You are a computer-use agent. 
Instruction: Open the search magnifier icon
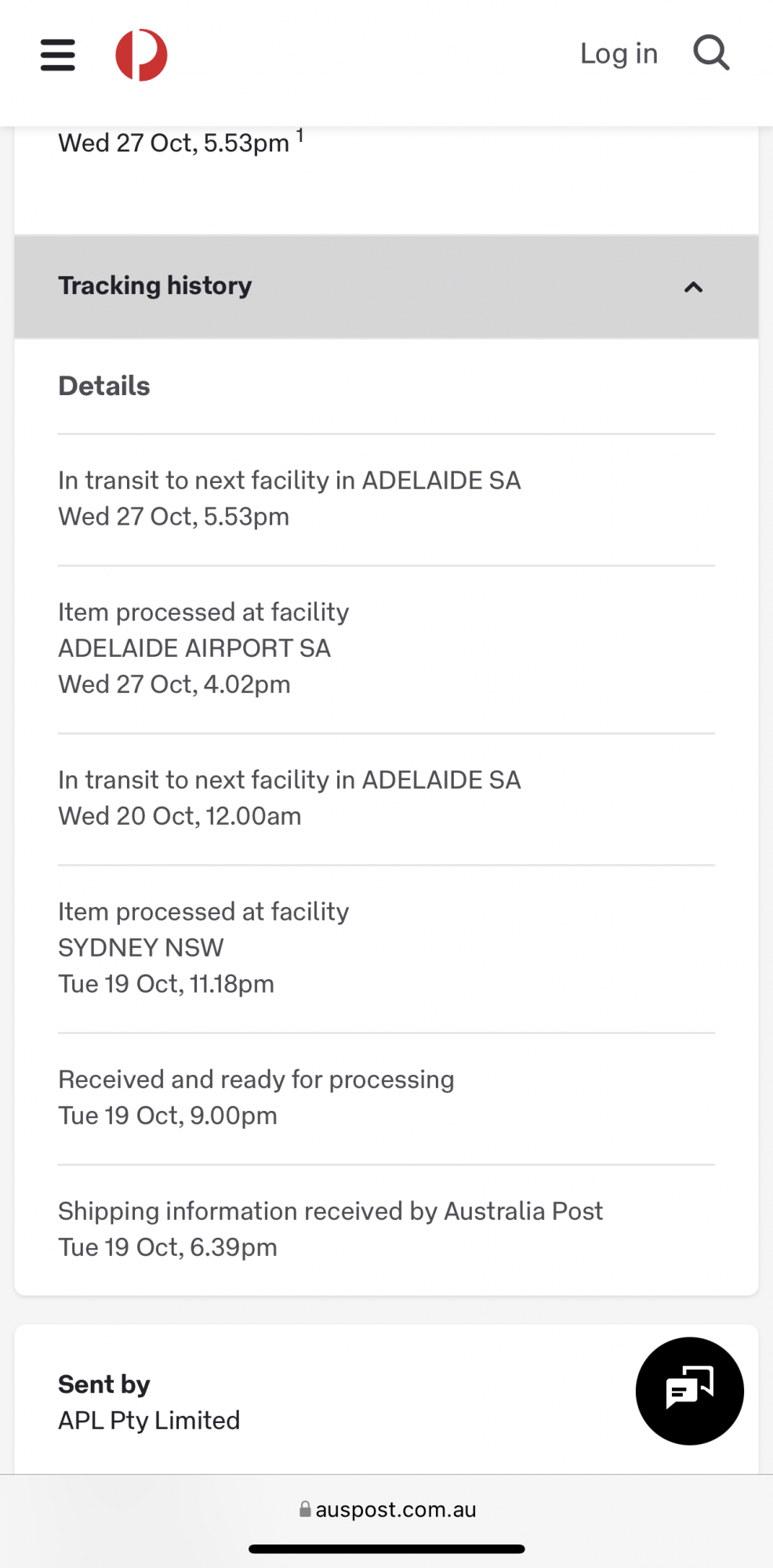click(711, 53)
